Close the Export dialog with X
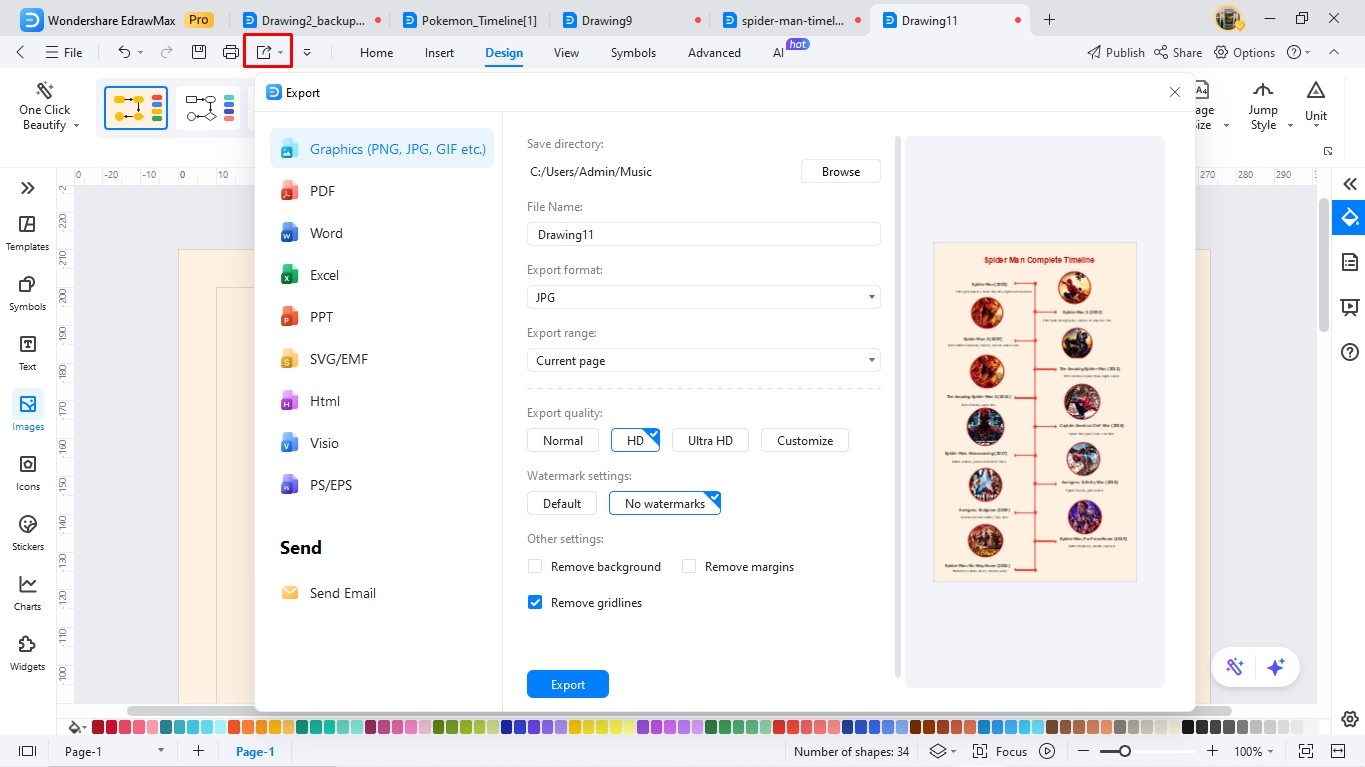1365x767 pixels. point(1175,92)
